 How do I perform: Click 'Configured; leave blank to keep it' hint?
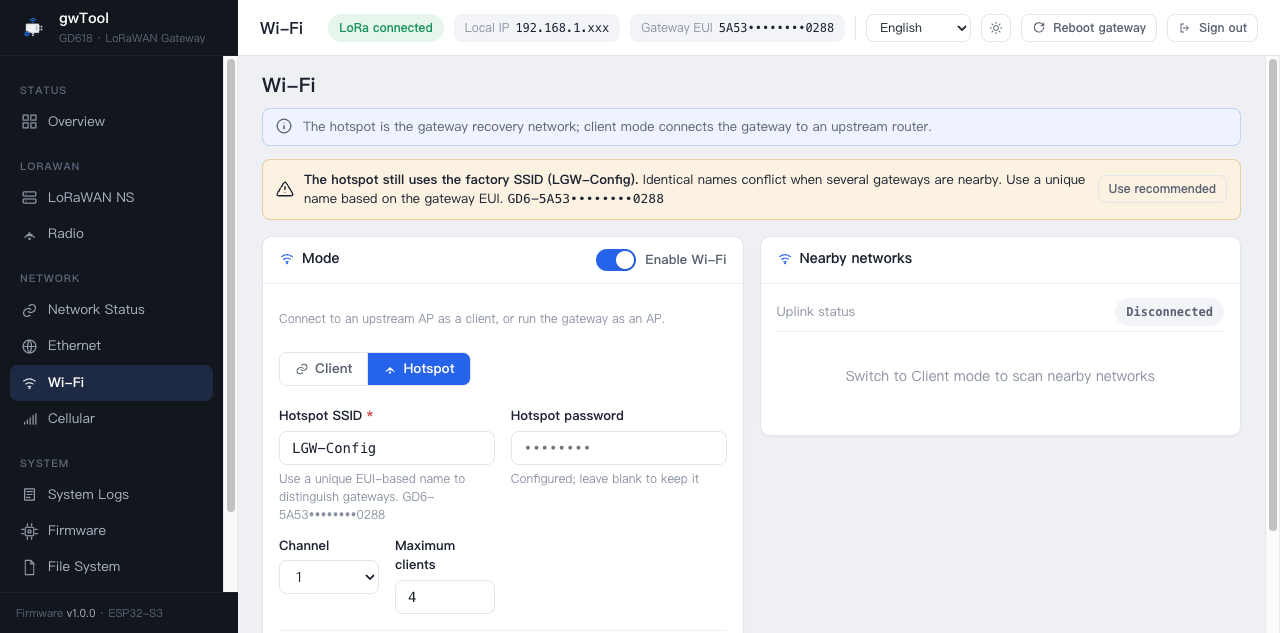pyautogui.click(x=605, y=479)
